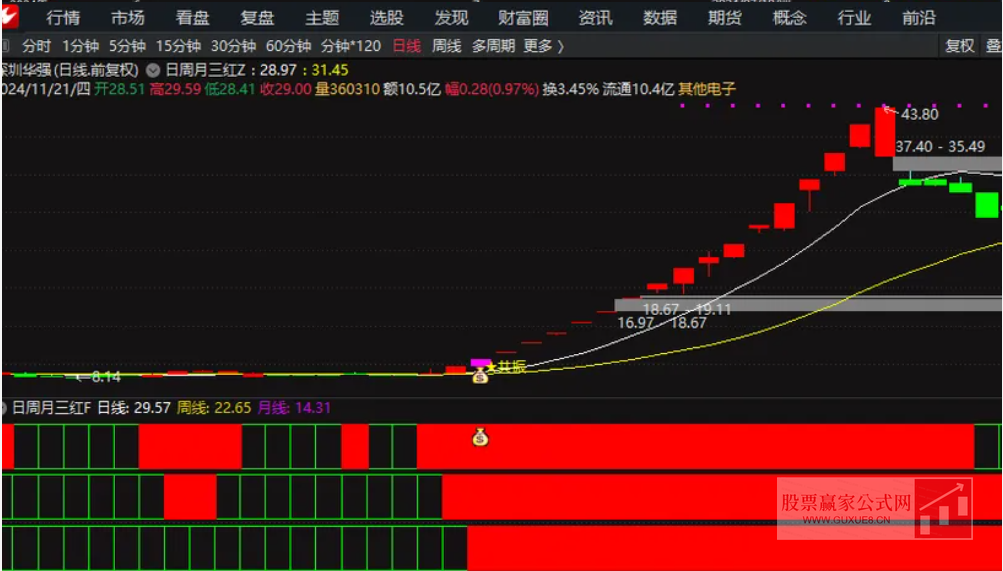Click the 换3.45% turnover value
This screenshot has width=1003, height=571.
click(x=571, y=90)
